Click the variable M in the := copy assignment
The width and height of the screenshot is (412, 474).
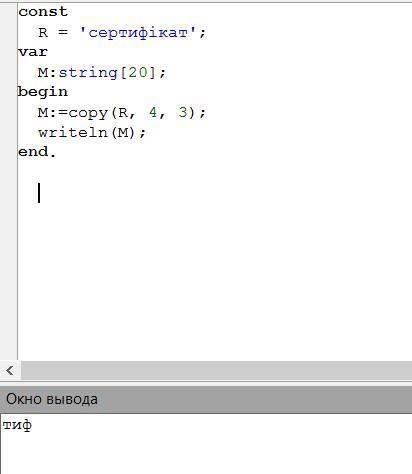[43, 113]
